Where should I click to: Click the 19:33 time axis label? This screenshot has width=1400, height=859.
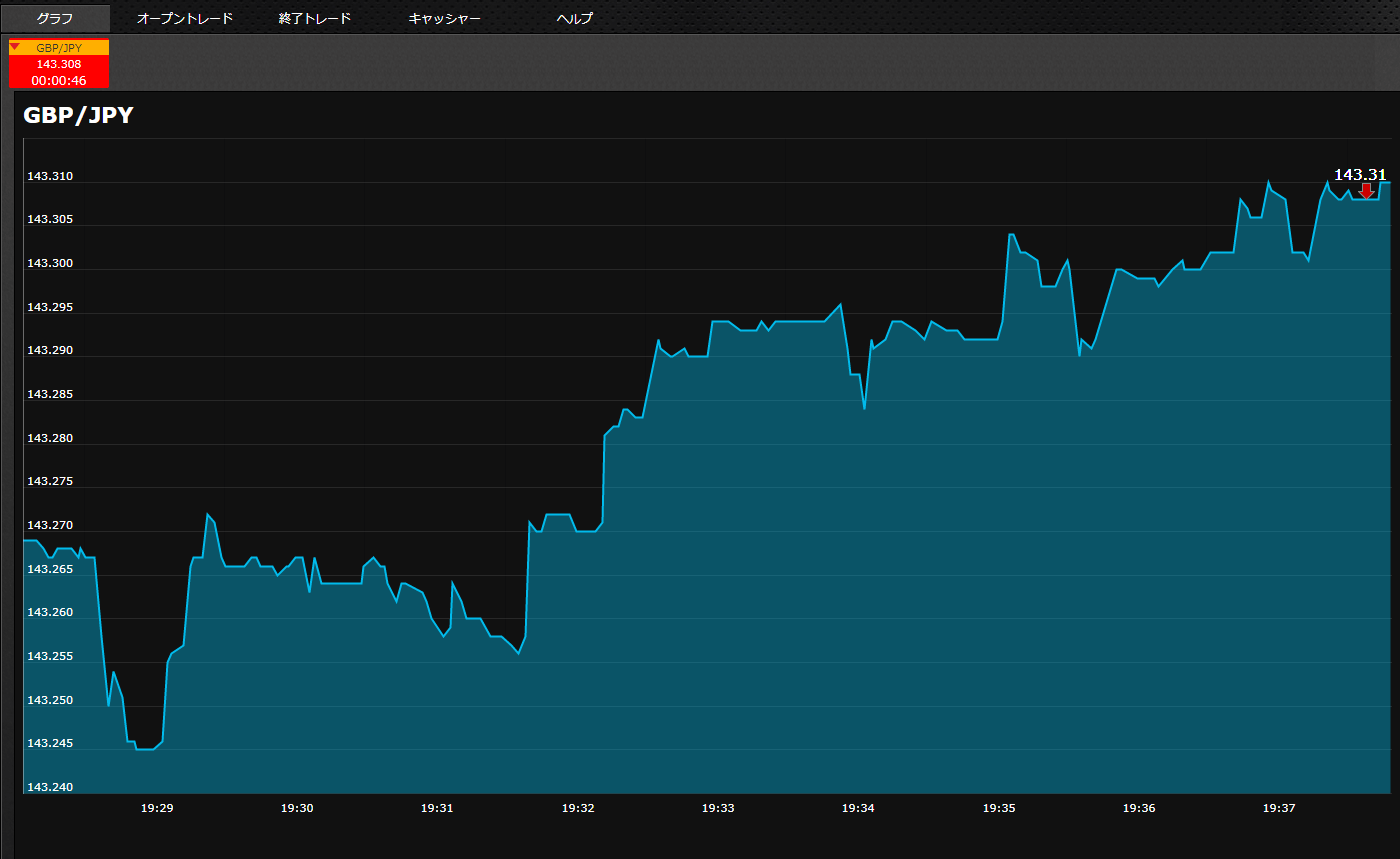coord(718,808)
